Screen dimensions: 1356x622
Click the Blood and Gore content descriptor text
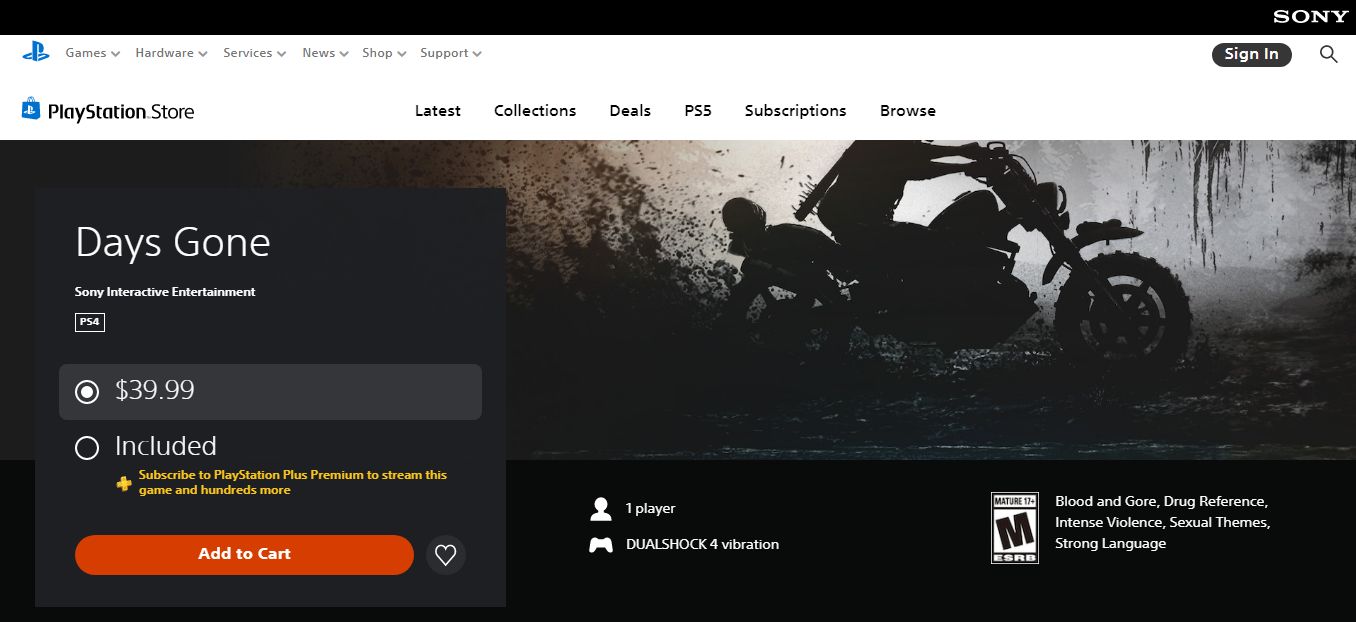click(x=1162, y=522)
